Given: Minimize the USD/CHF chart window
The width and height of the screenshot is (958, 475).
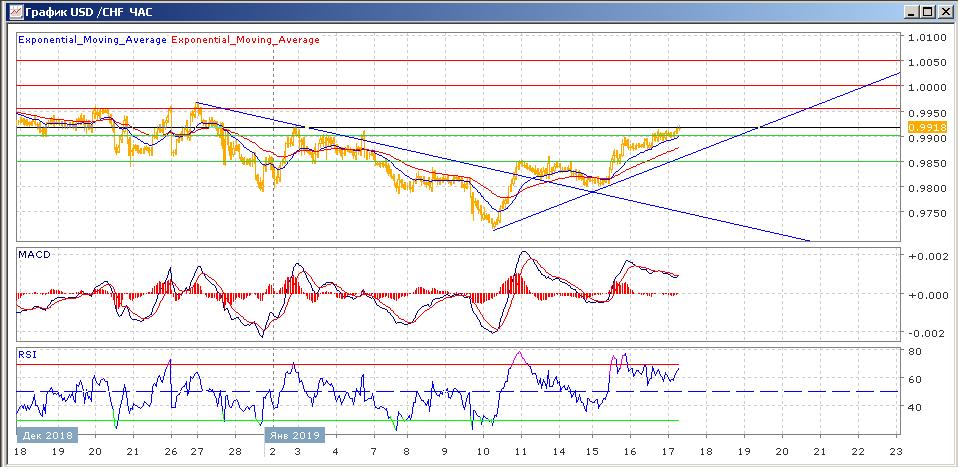Looking at the screenshot, I should [910, 11].
